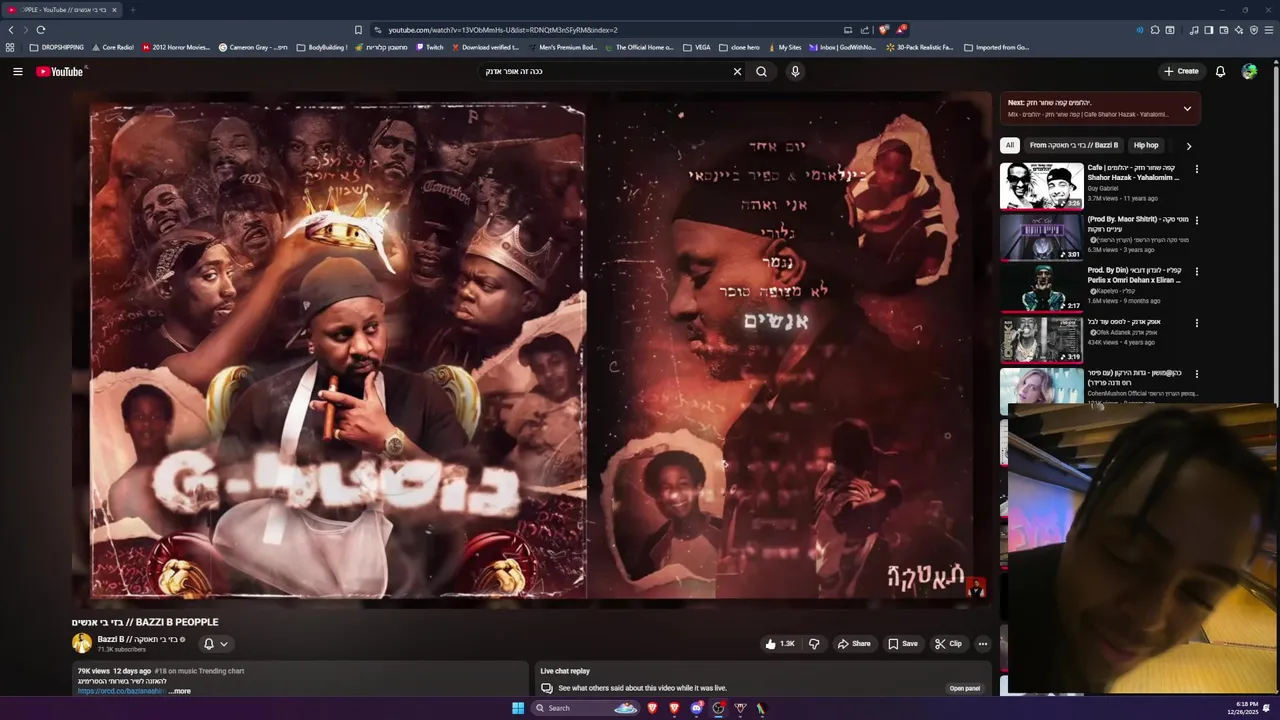Open the Ofek Adanek video thumbnail
The width and height of the screenshot is (1280, 720).
pos(1042,339)
